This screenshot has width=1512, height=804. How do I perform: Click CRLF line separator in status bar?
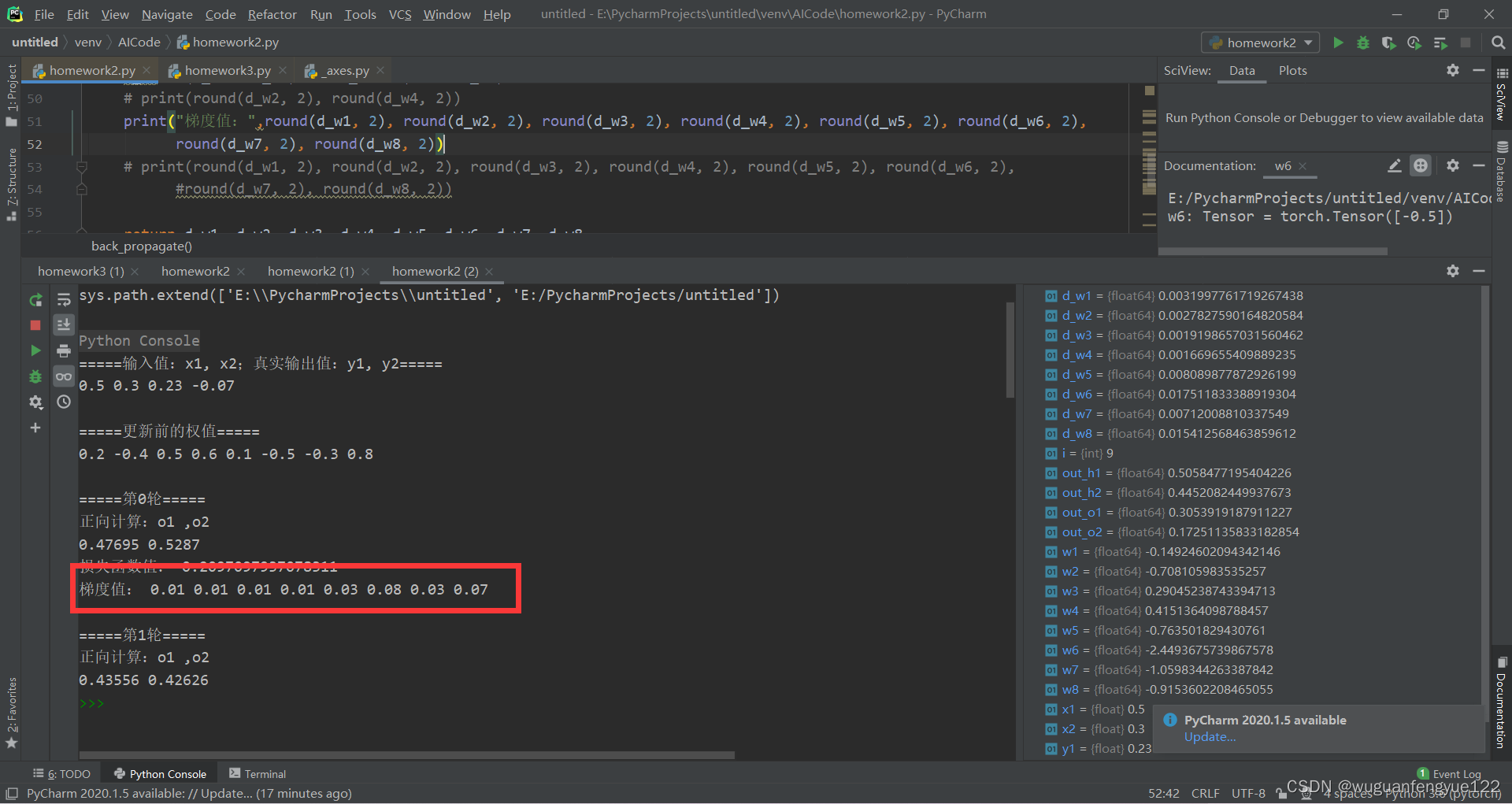pyautogui.click(x=1205, y=793)
